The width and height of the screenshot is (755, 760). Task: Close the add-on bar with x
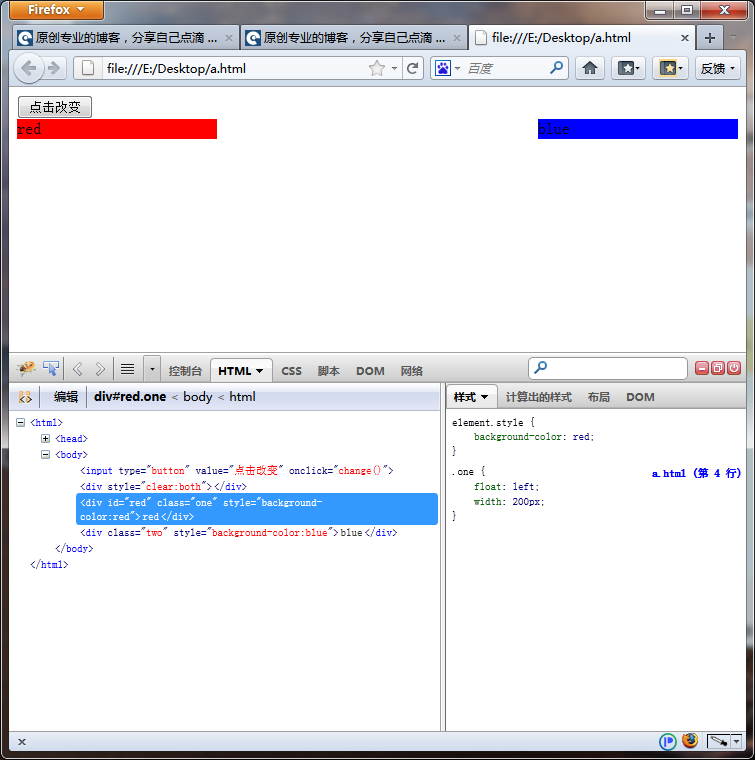22,742
